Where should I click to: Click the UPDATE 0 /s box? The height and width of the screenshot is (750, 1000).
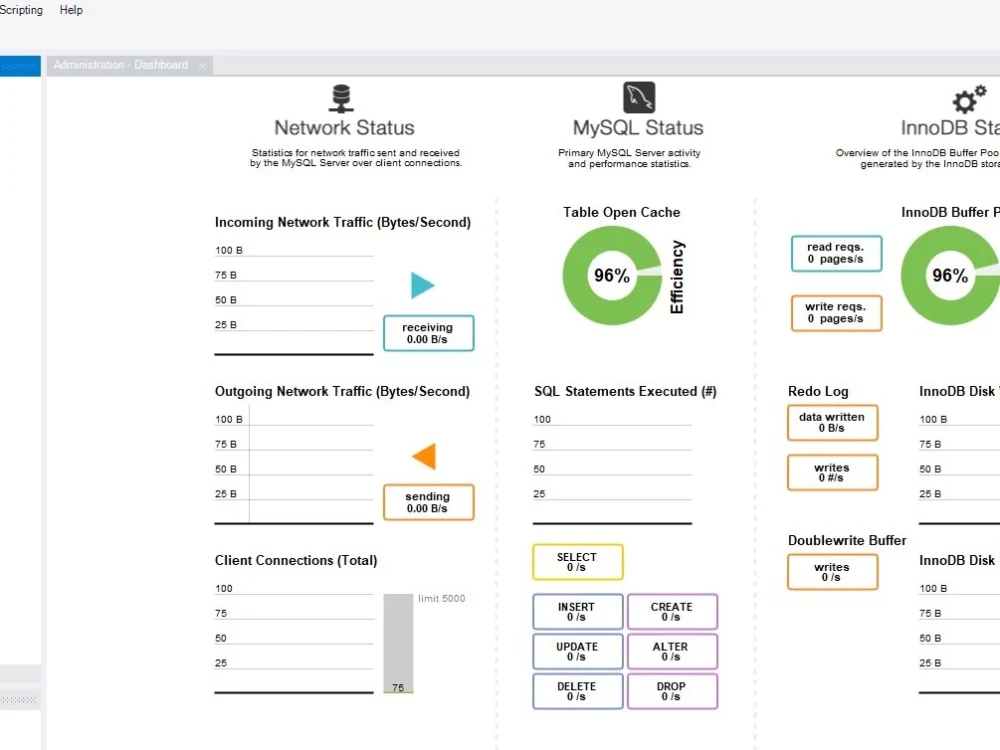pyautogui.click(x=578, y=651)
